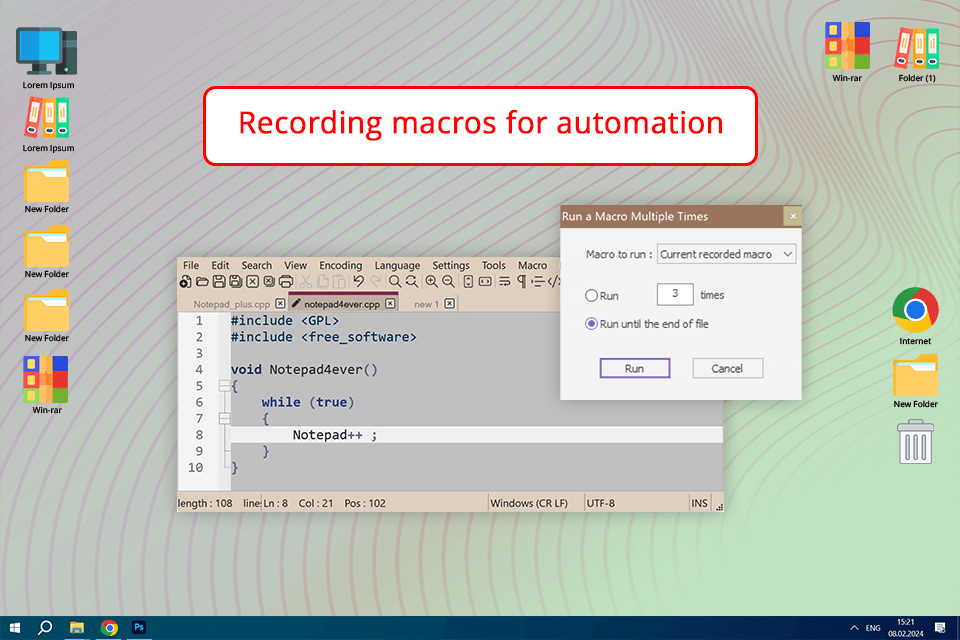Image resolution: width=960 pixels, height=640 pixels.
Task: Switch to the new 1 tab
Action: pos(426,304)
